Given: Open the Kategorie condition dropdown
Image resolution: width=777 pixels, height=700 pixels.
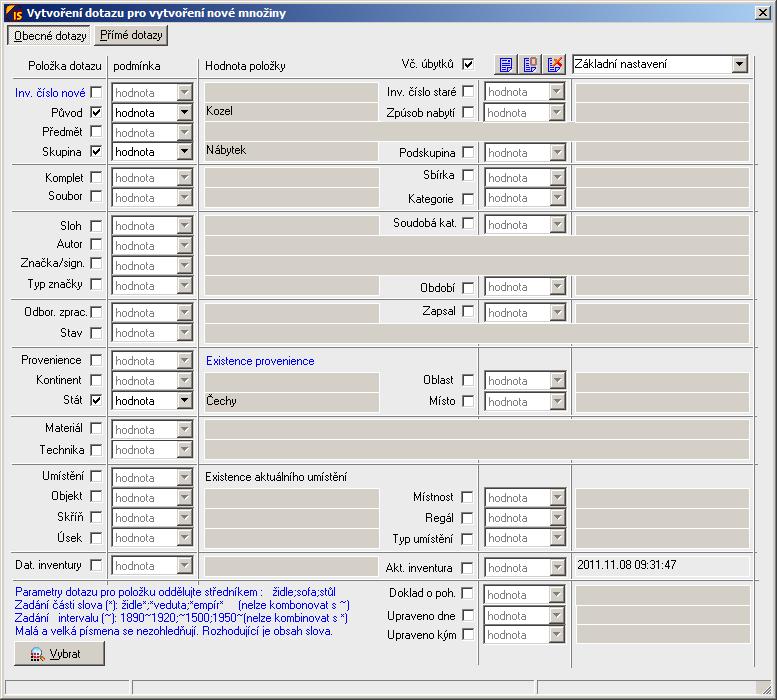Looking at the screenshot, I should 557,198.
